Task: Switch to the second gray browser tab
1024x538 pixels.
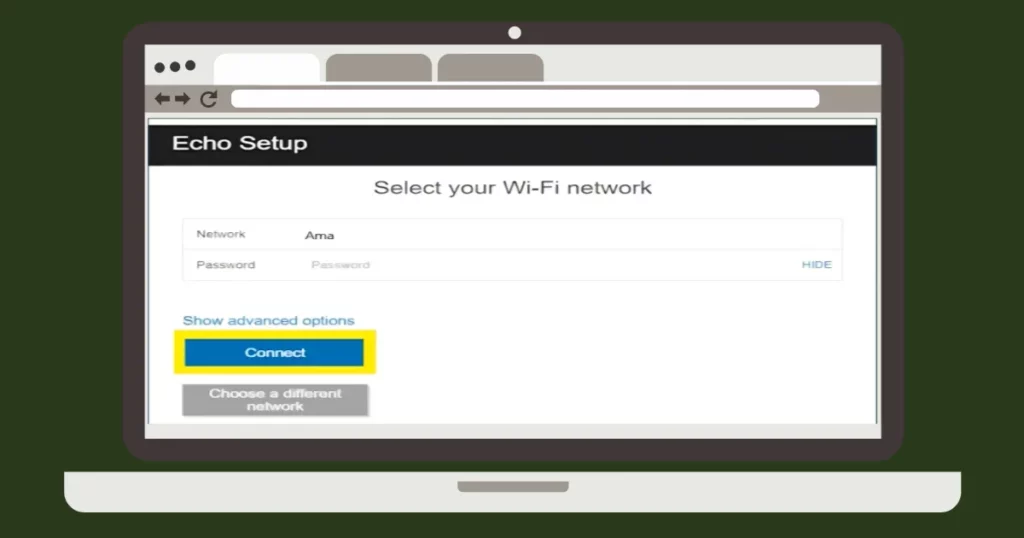Action: pos(379,68)
